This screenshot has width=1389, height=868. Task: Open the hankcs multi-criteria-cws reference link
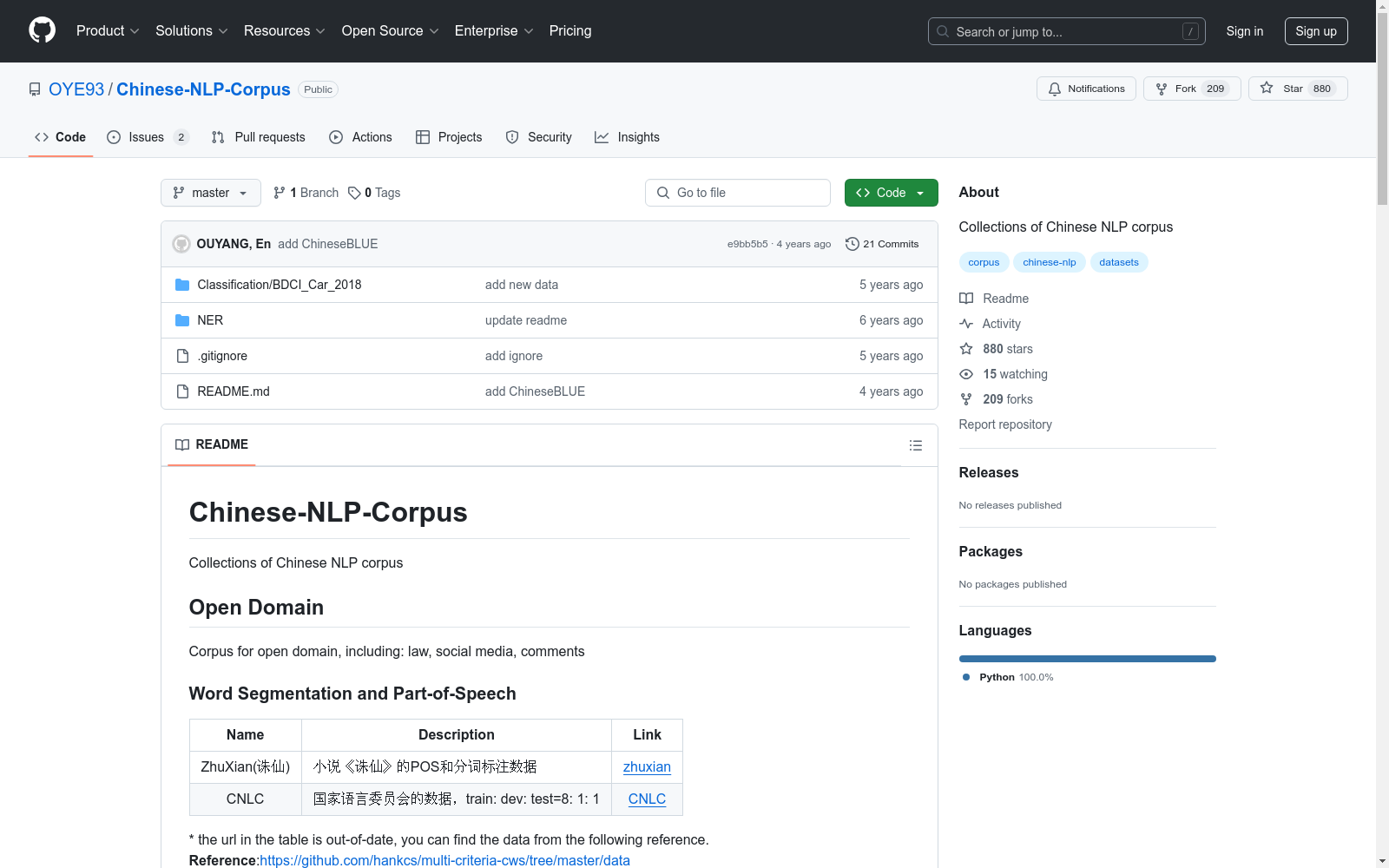[x=445, y=860]
